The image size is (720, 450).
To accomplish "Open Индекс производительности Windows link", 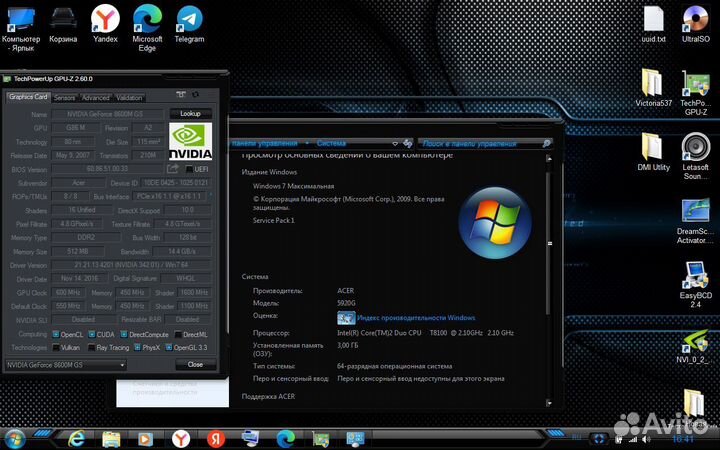I will coord(416,318).
